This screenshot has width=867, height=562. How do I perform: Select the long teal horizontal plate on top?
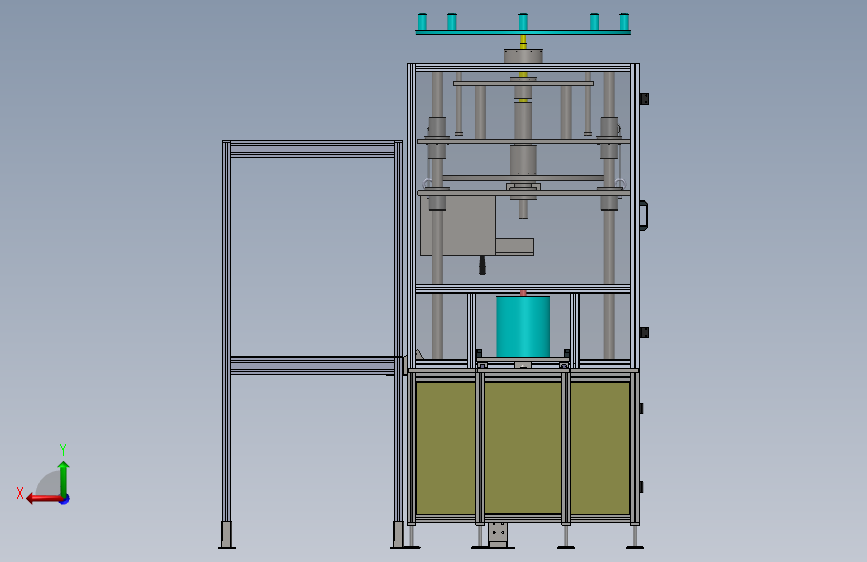click(523, 33)
